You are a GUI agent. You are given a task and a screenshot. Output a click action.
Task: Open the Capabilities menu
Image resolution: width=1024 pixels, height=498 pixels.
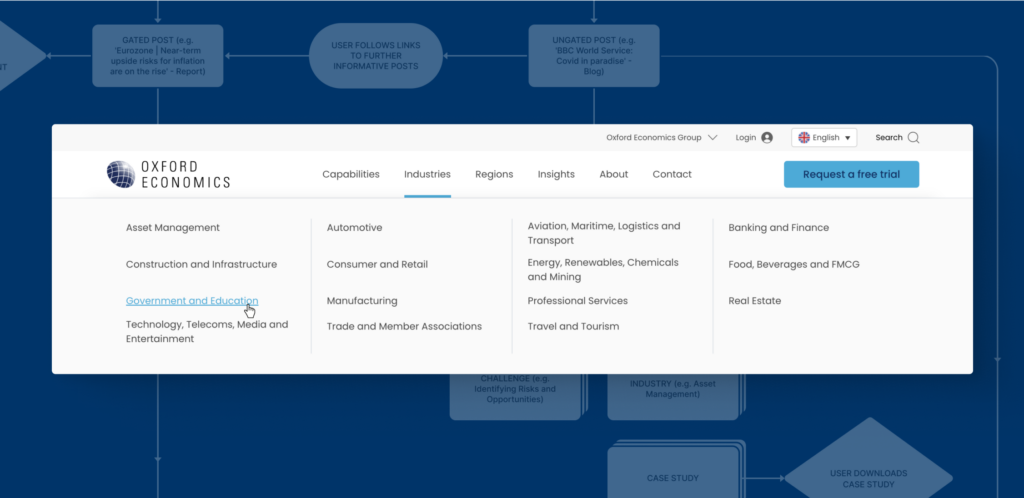[x=351, y=174]
